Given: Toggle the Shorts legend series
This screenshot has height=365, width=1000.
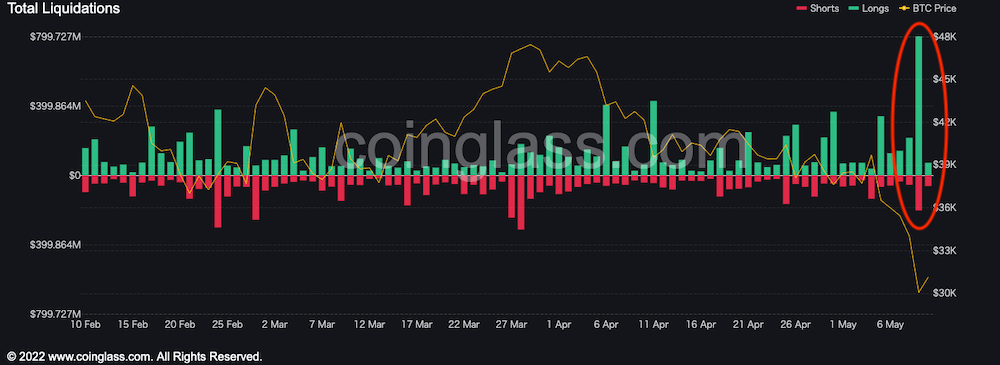Looking at the screenshot, I should point(818,8).
